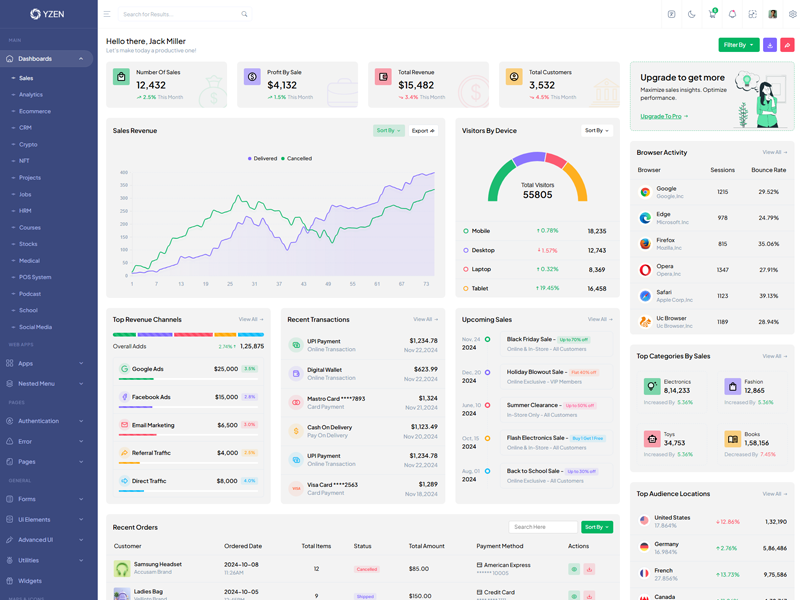Screen dimensions: 800x600
Task: Open Sort By dropdown in Sales Revenue
Action: tap(388, 131)
